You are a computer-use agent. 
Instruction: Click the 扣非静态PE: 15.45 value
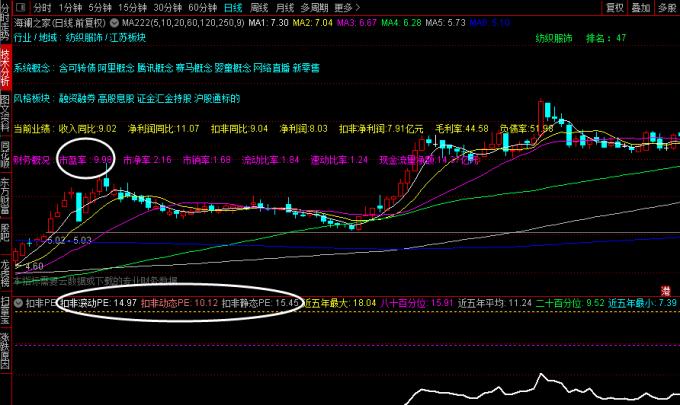[260, 303]
